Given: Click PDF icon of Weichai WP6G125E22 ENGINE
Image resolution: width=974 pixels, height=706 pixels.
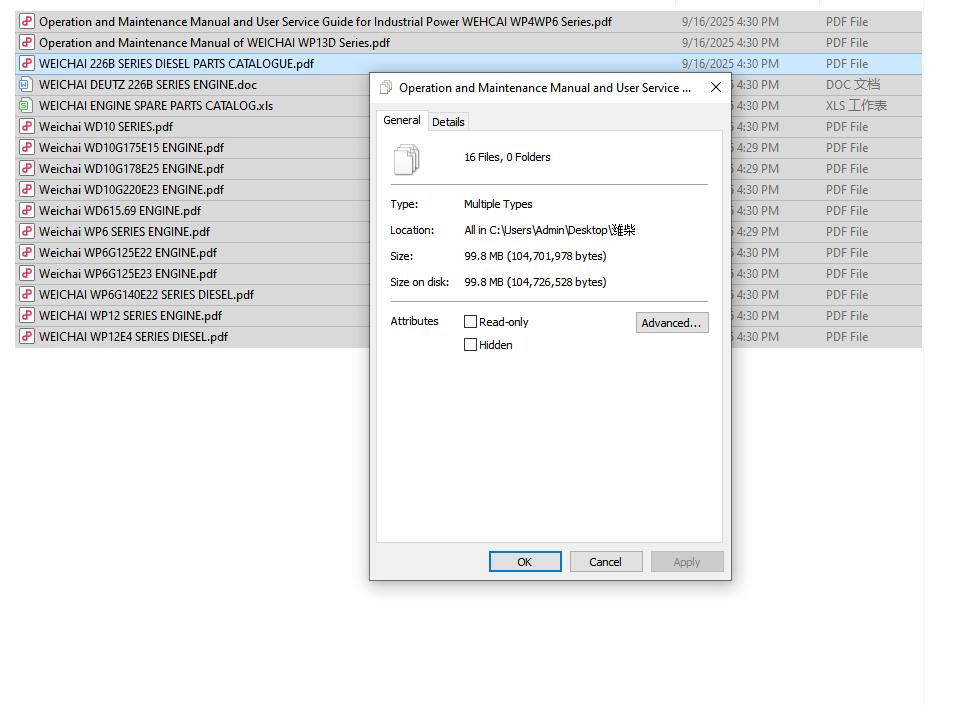Looking at the screenshot, I should point(26,253).
